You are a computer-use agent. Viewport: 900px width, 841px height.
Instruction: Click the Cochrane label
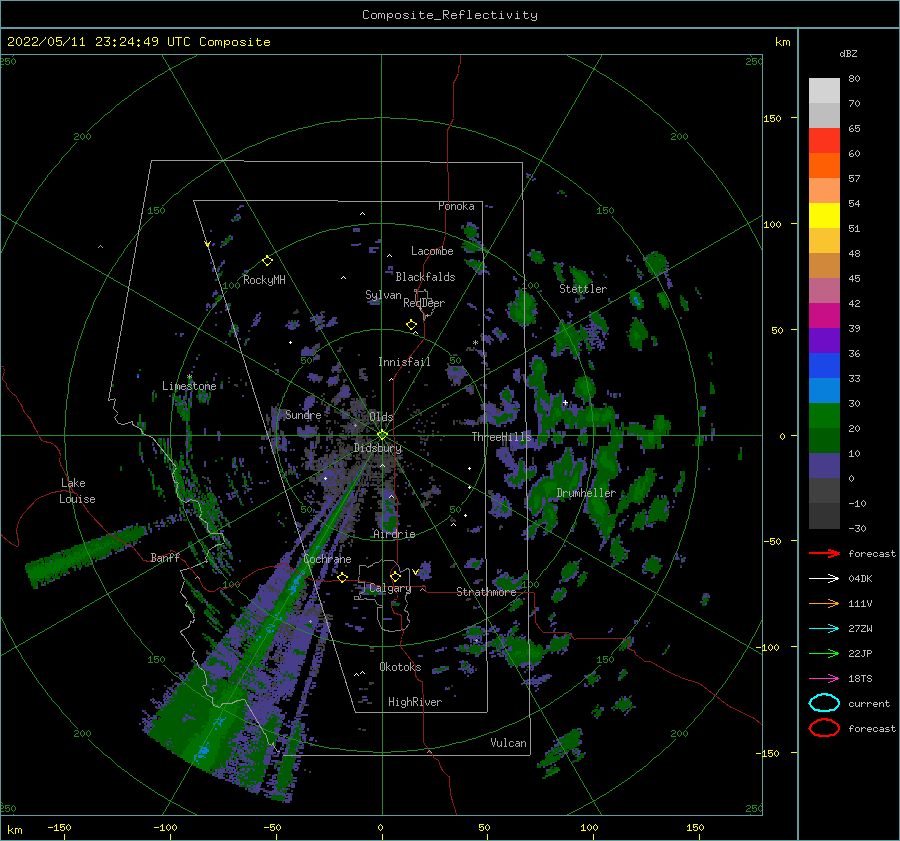327,559
